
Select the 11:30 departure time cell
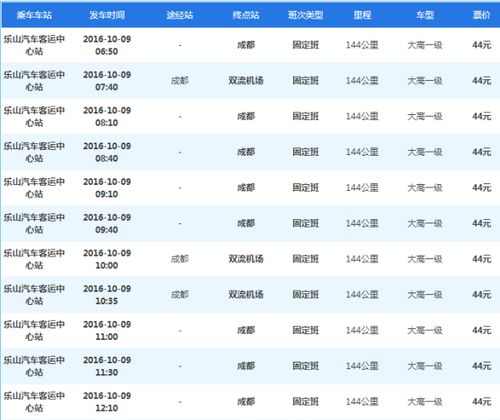click(107, 366)
